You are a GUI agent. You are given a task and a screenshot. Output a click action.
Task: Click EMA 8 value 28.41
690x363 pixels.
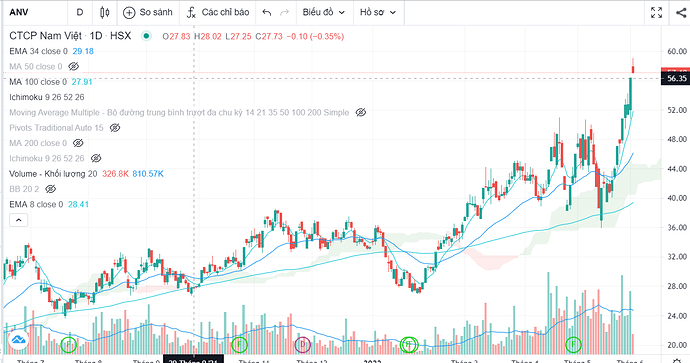78,205
